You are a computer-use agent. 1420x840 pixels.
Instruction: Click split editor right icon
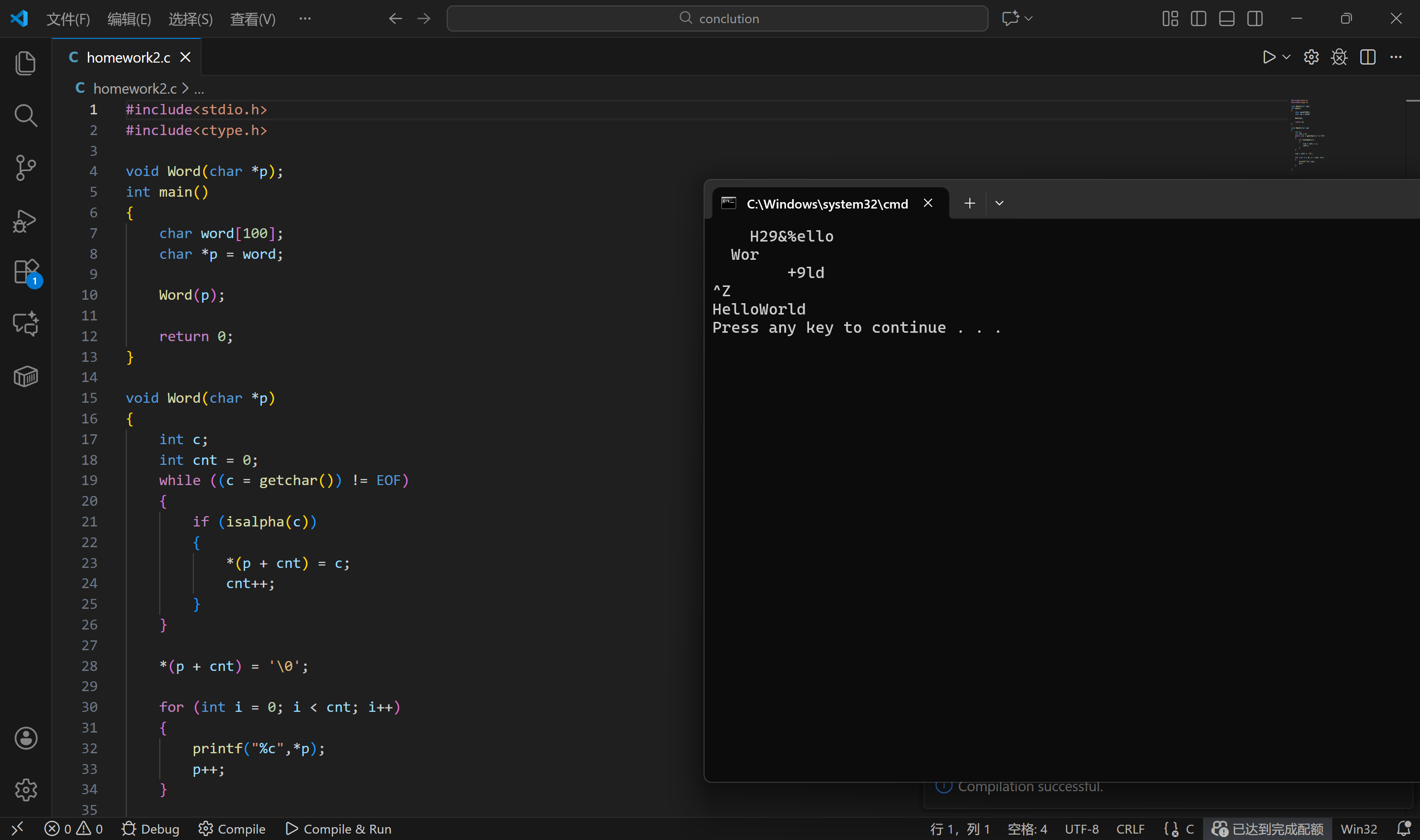tap(1367, 57)
